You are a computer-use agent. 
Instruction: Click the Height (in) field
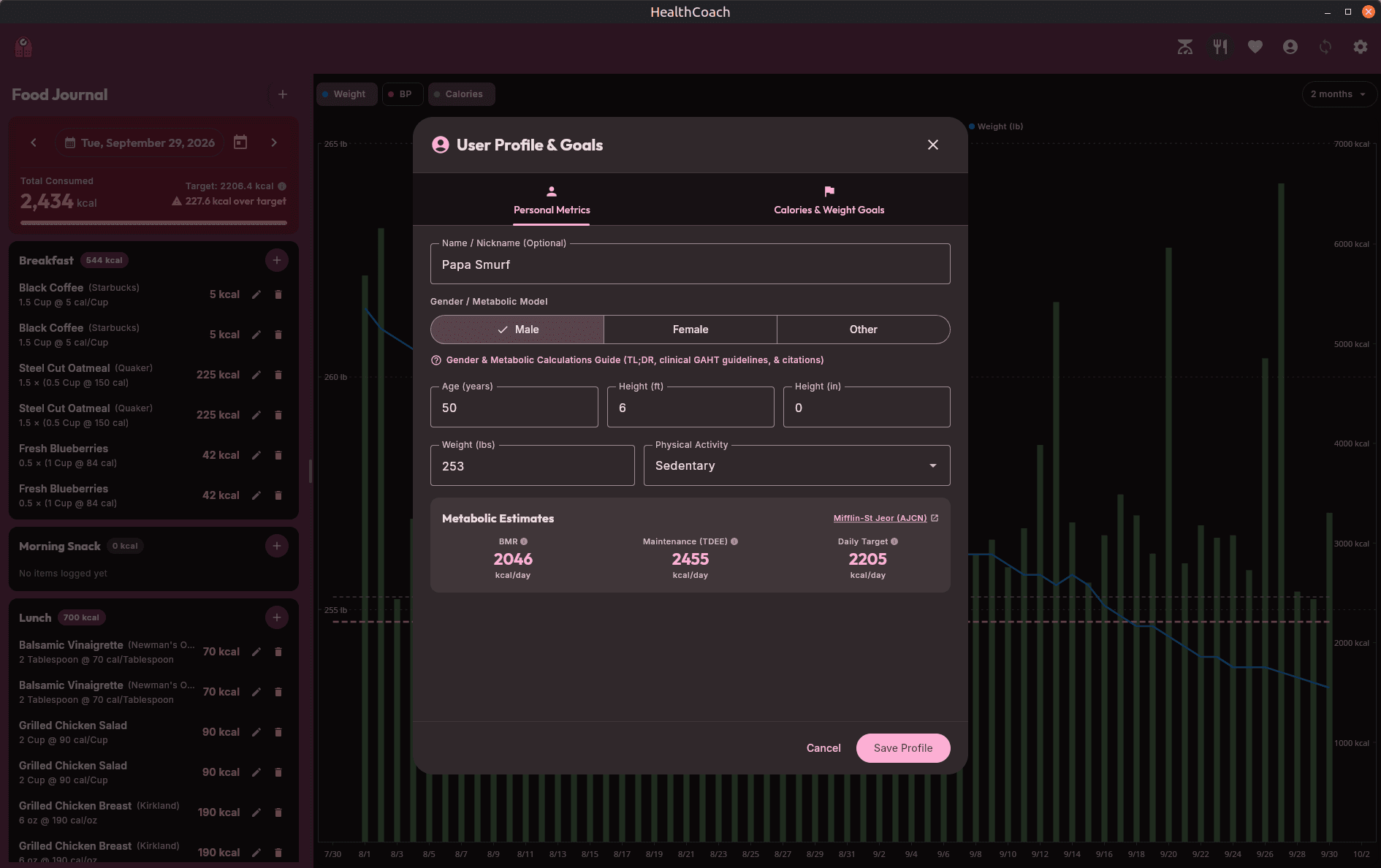tap(867, 407)
